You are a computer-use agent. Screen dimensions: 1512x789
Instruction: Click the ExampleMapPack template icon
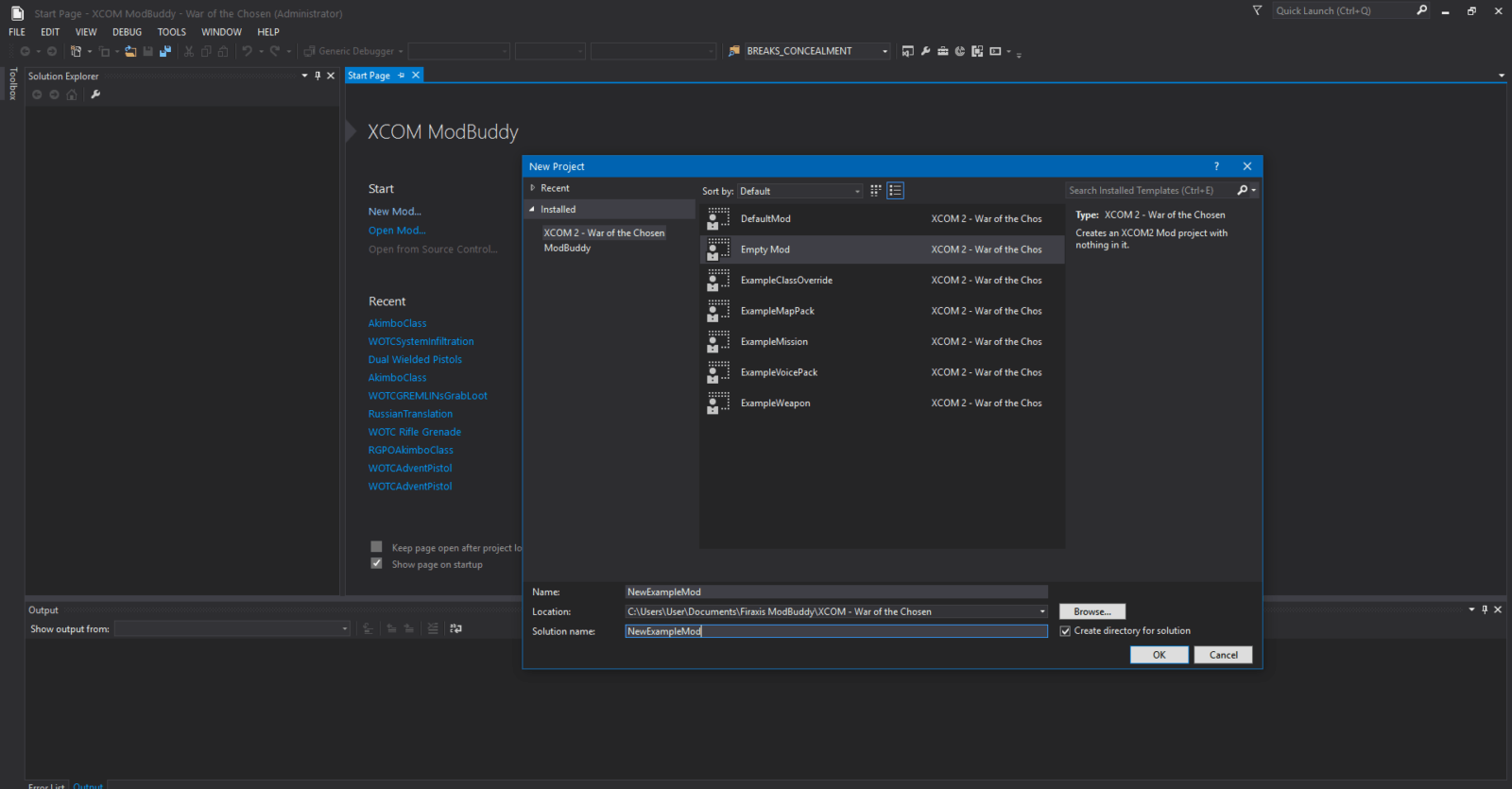(x=719, y=311)
